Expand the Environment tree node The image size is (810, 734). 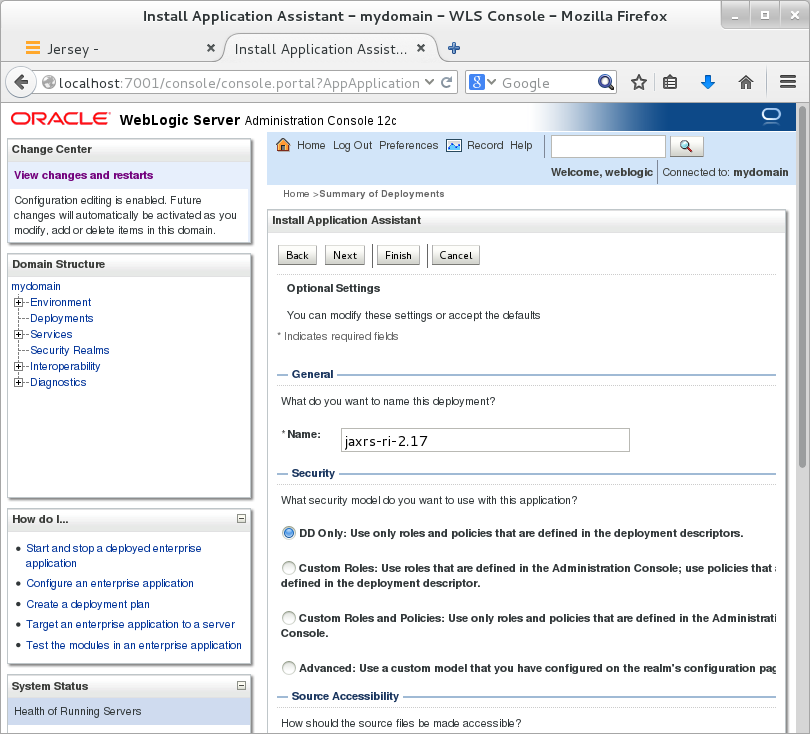tap(19, 302)
